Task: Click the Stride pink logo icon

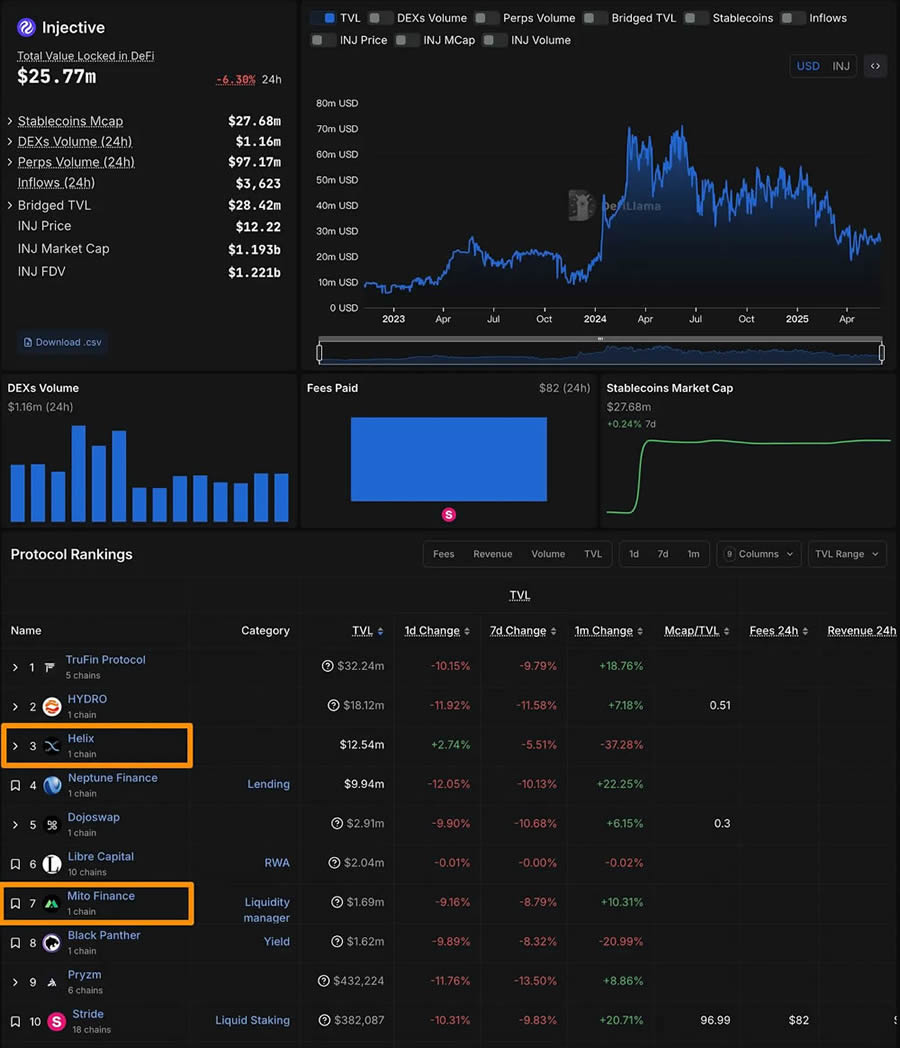Action: pos(56,1021)
